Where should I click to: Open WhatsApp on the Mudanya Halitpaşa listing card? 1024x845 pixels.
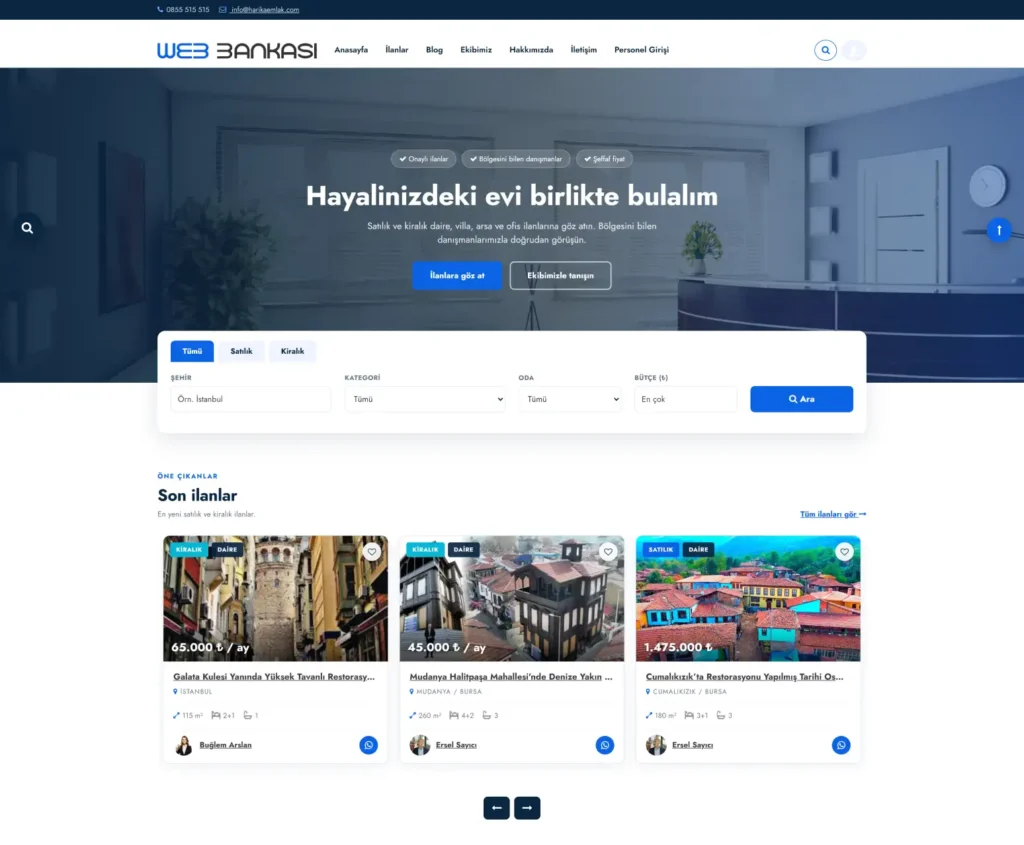[x=605, y=745]
